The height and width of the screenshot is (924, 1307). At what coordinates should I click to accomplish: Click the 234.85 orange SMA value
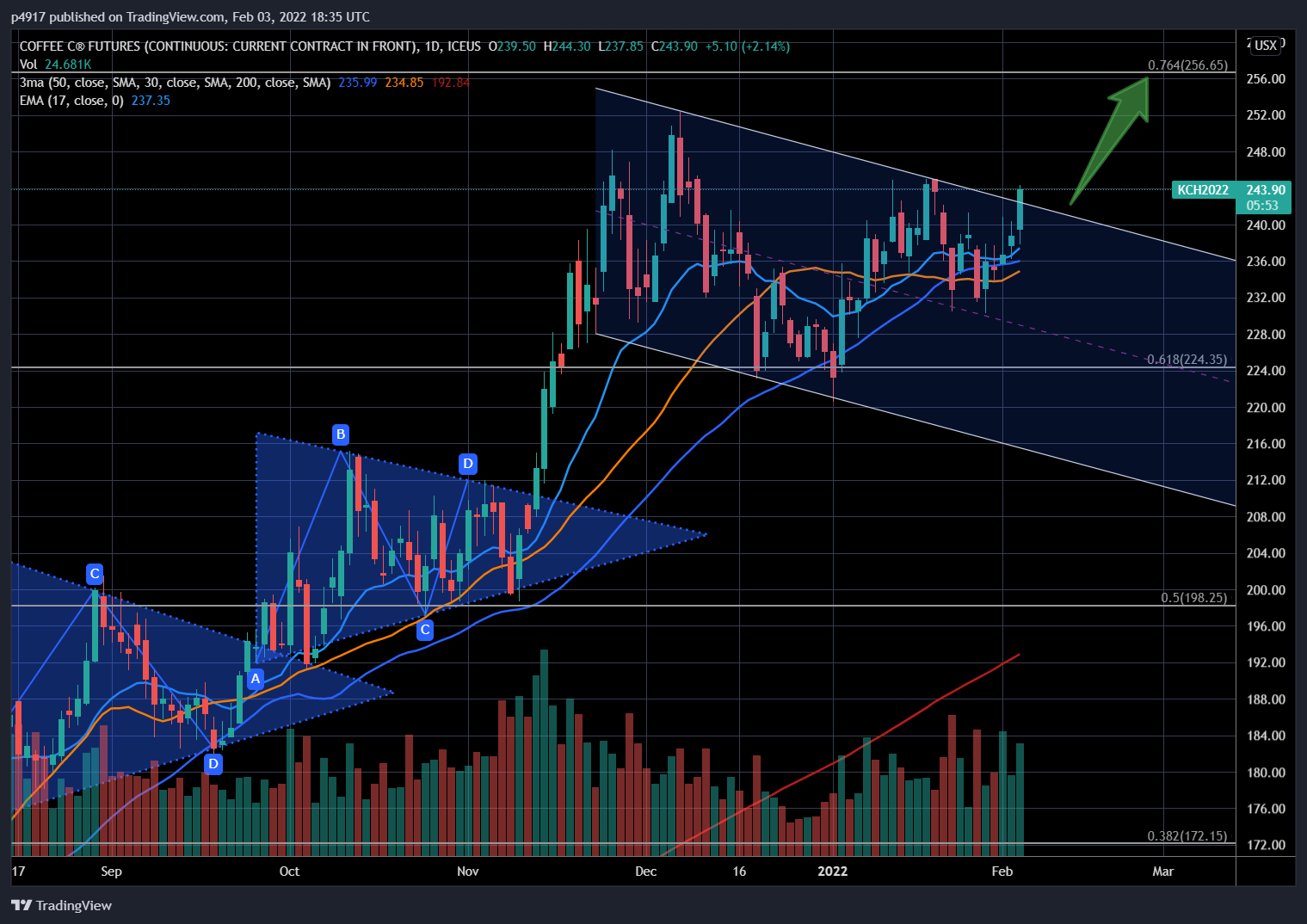[404, 83]
